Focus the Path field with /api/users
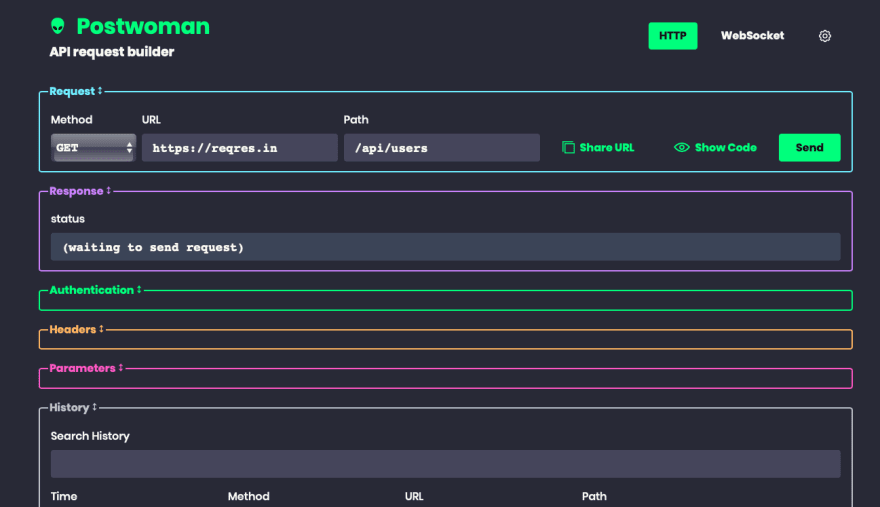 click(x=442, y=148)
